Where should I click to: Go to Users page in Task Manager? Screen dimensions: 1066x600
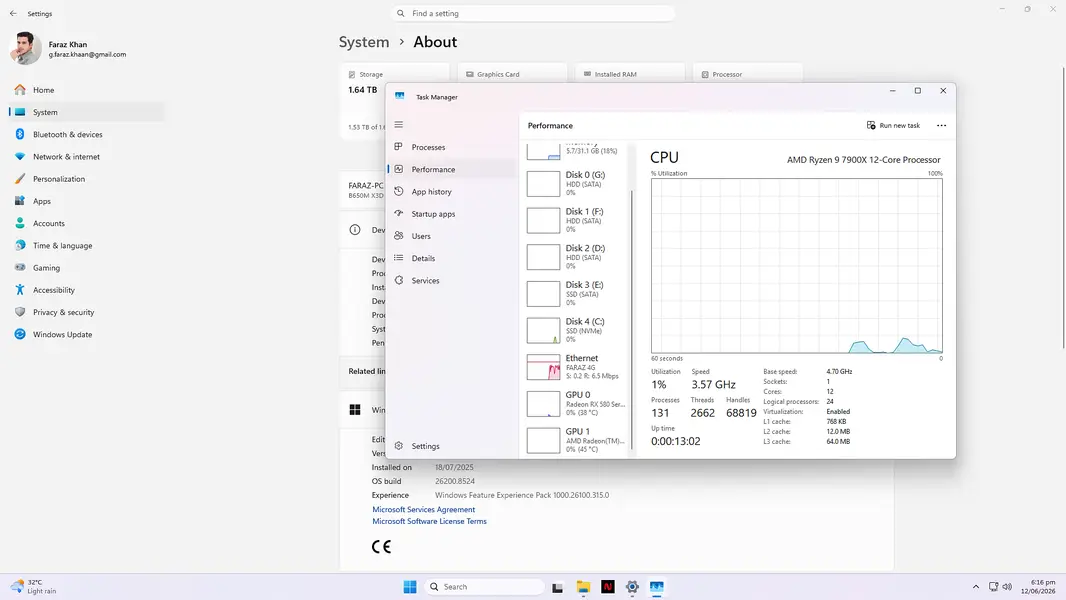coord(452,236)
